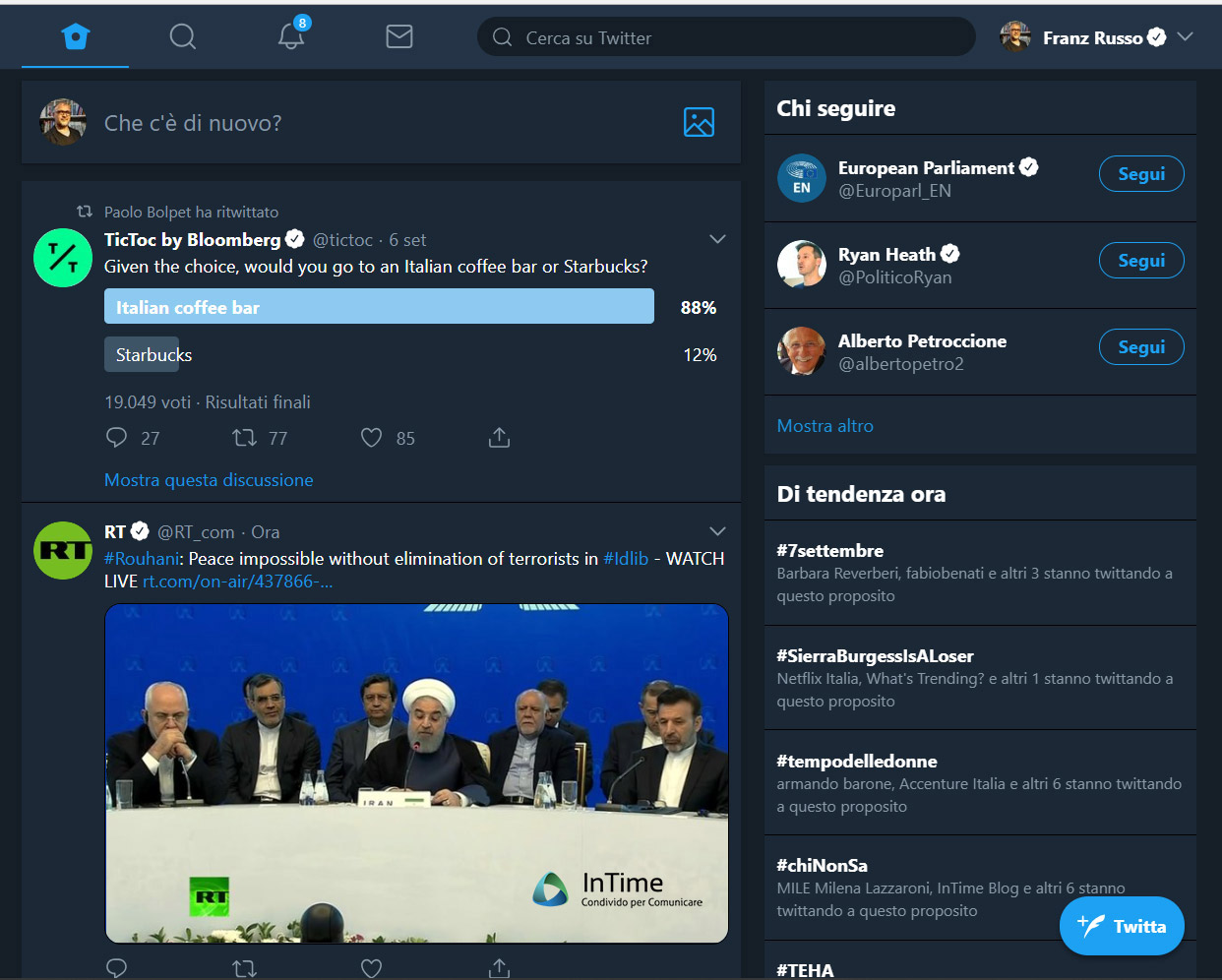Follow Alberto Petroccione with Segui button
This screenshot has width=1222, height=980.
pos(1141,347)
